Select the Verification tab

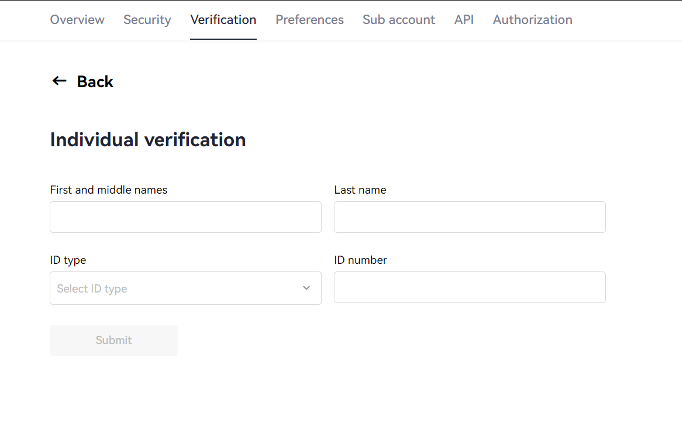(223, 20)
